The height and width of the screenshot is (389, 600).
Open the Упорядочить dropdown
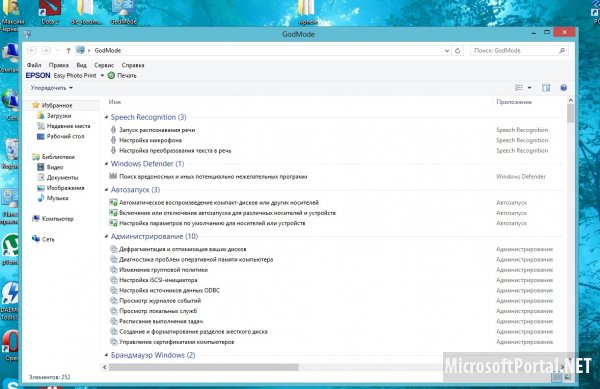52,88
